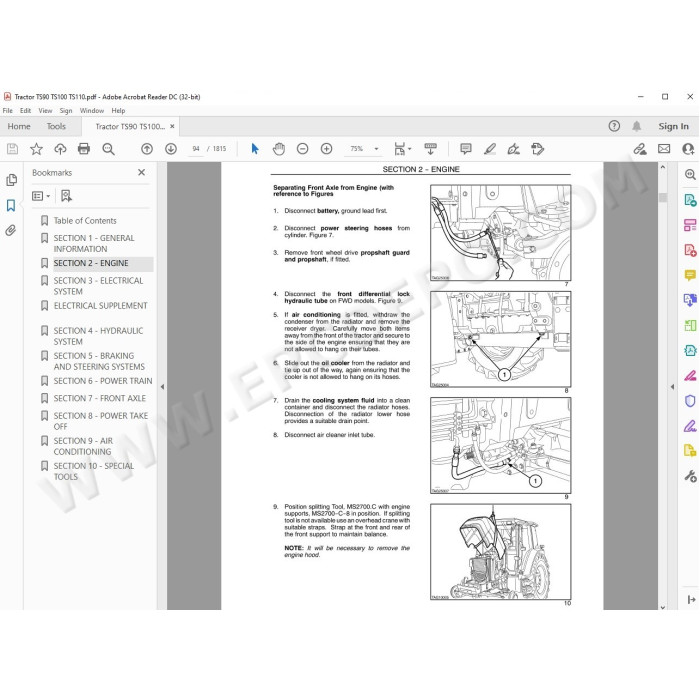700x700 pixels.
Task: Select the arrow selection tool
Action: (x=255, y=149)
